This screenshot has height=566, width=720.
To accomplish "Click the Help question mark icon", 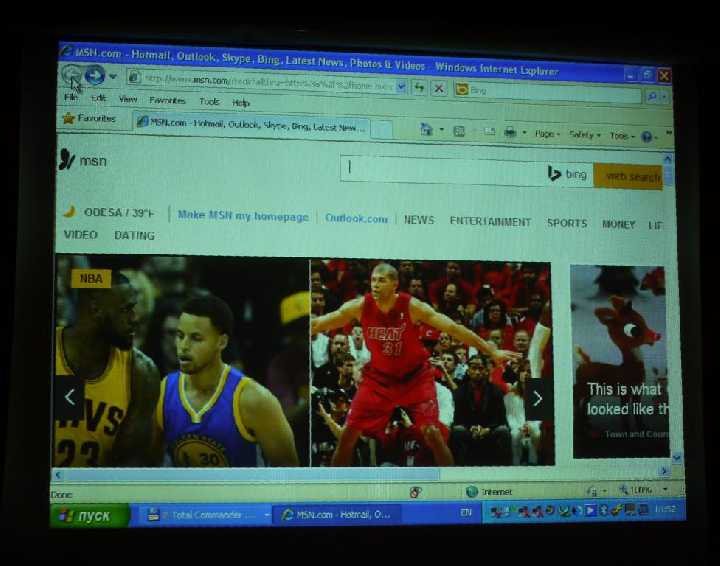I will [647, 136].
